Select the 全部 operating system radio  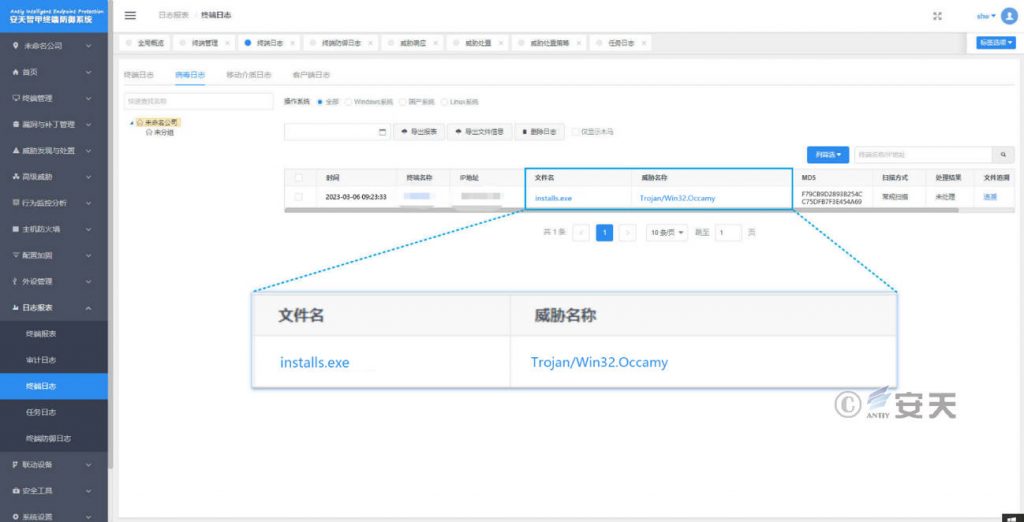[319, 103]
